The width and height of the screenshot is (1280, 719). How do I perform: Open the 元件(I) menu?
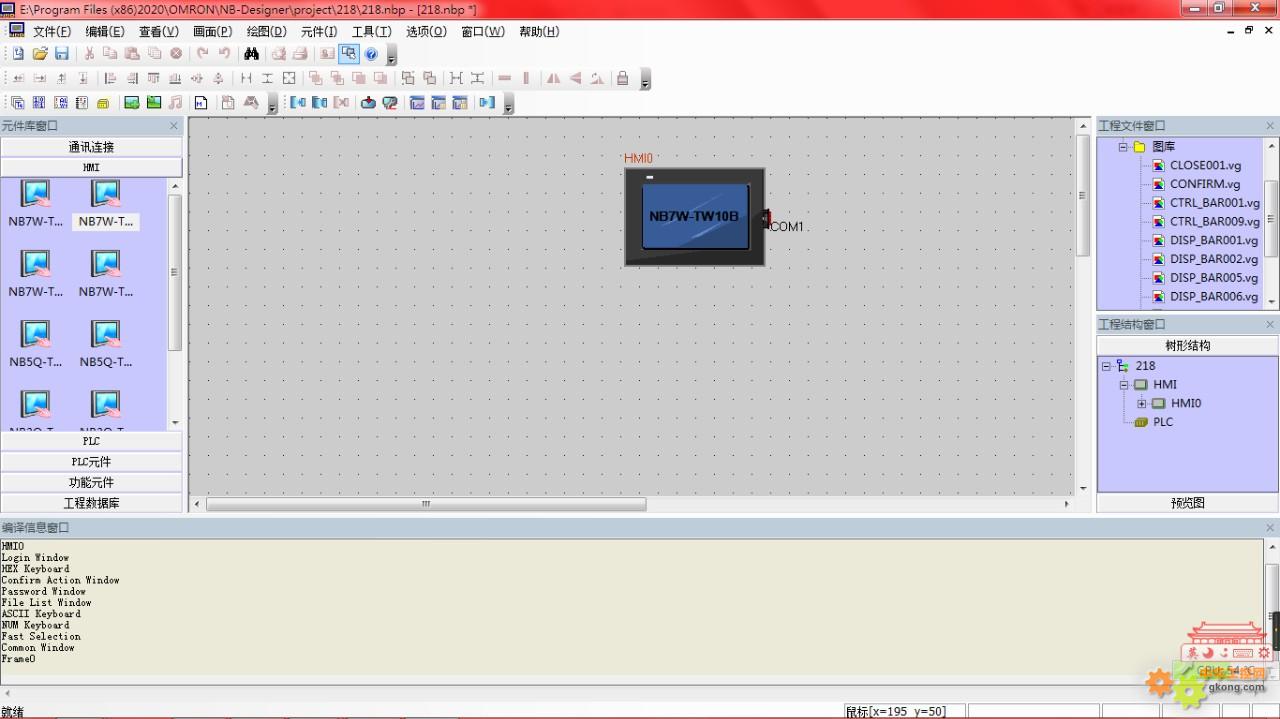point(319,31)
